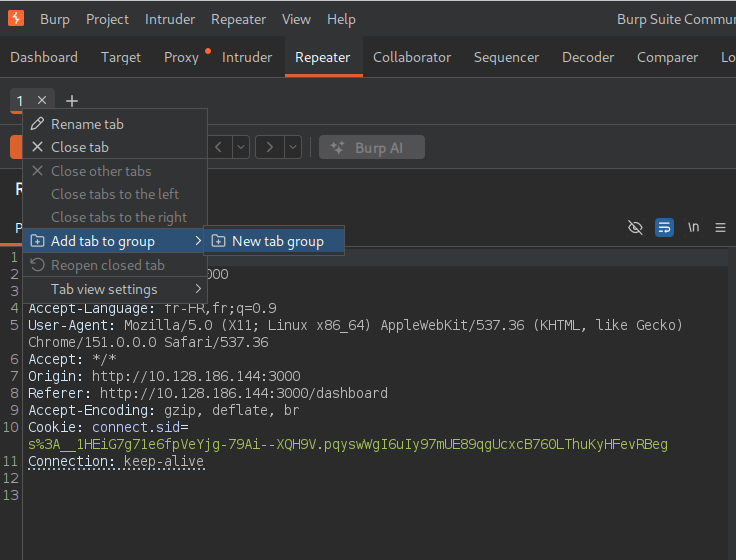Open the Repeater menu in menu bar
This screenshot has height=560, width=736.
(238, 19)
